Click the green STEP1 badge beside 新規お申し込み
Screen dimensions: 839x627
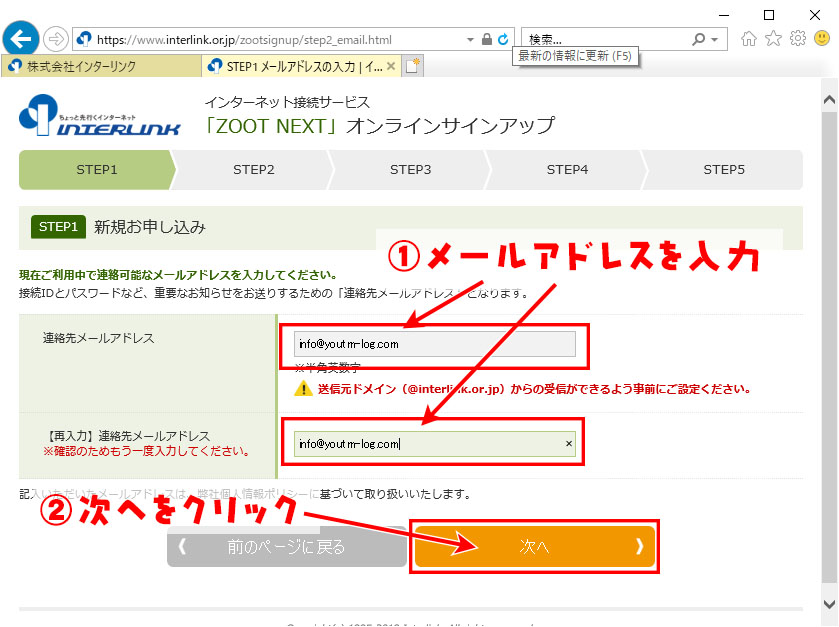pyautogui.click(x=58, y=227)
